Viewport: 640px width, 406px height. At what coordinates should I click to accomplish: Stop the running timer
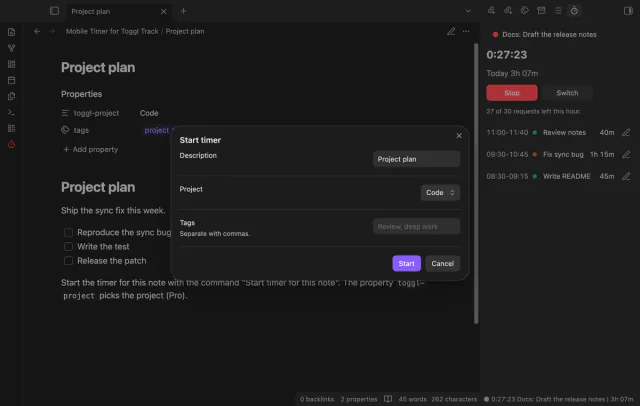tap(512, 93)
